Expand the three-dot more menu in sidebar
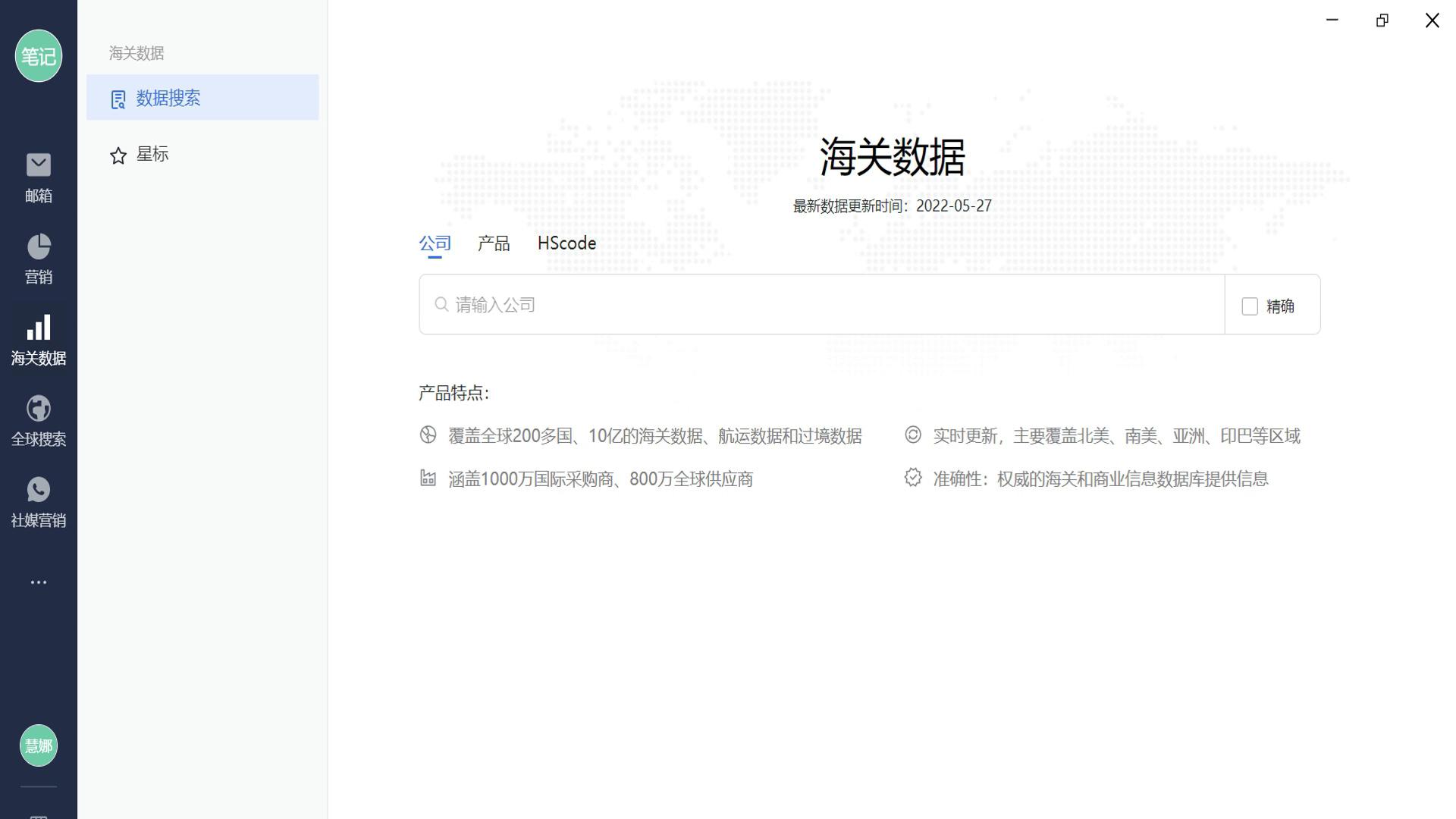This screenshot has width=1456, height=819. (38, 582)
